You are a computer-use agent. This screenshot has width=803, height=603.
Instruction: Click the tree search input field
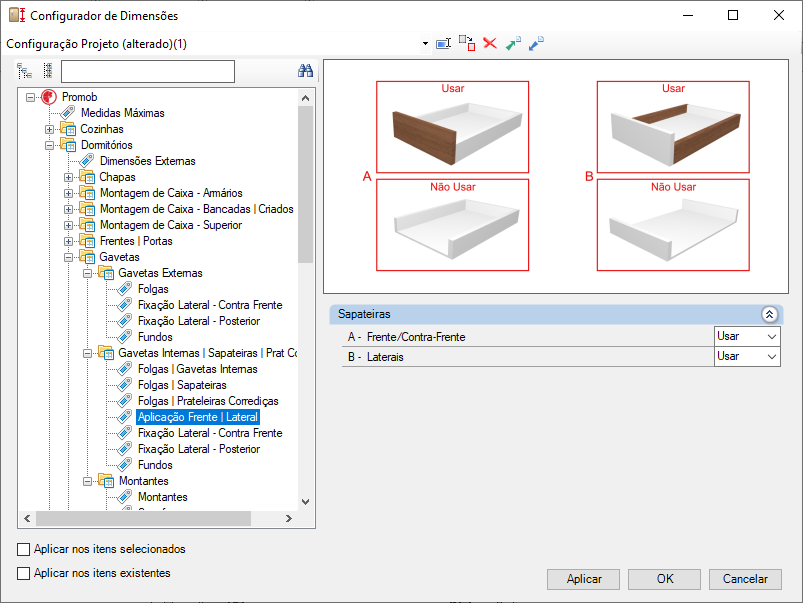[x=148, y=71]
